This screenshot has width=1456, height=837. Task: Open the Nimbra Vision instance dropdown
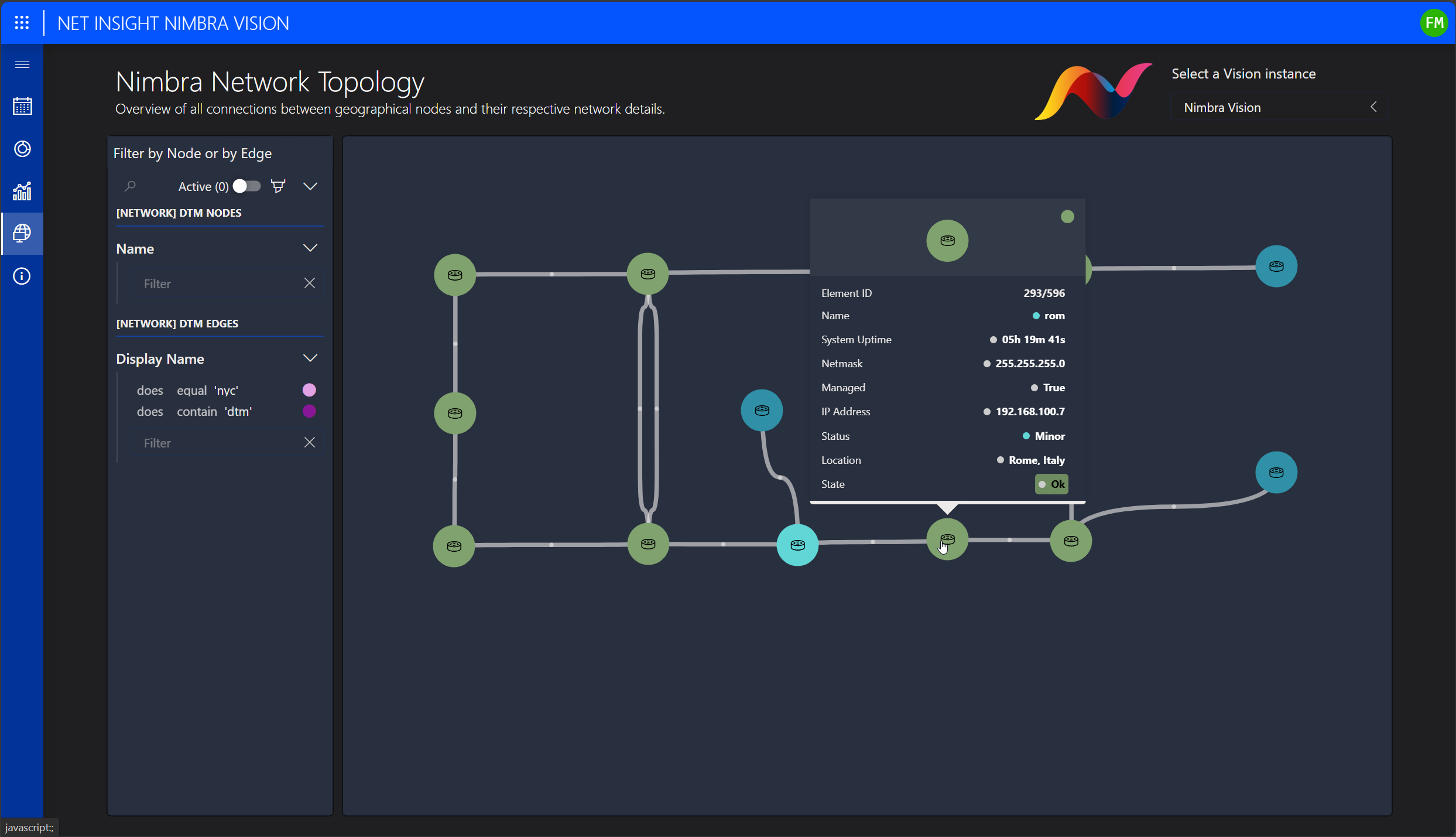tap(1279, 107)
